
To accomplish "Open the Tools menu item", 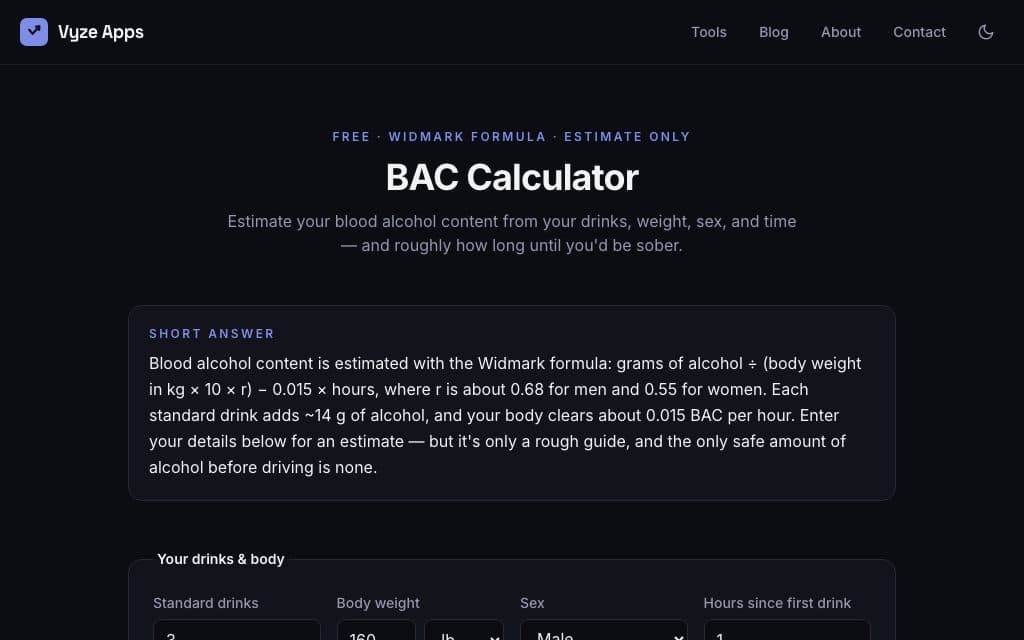I will 709,32.
